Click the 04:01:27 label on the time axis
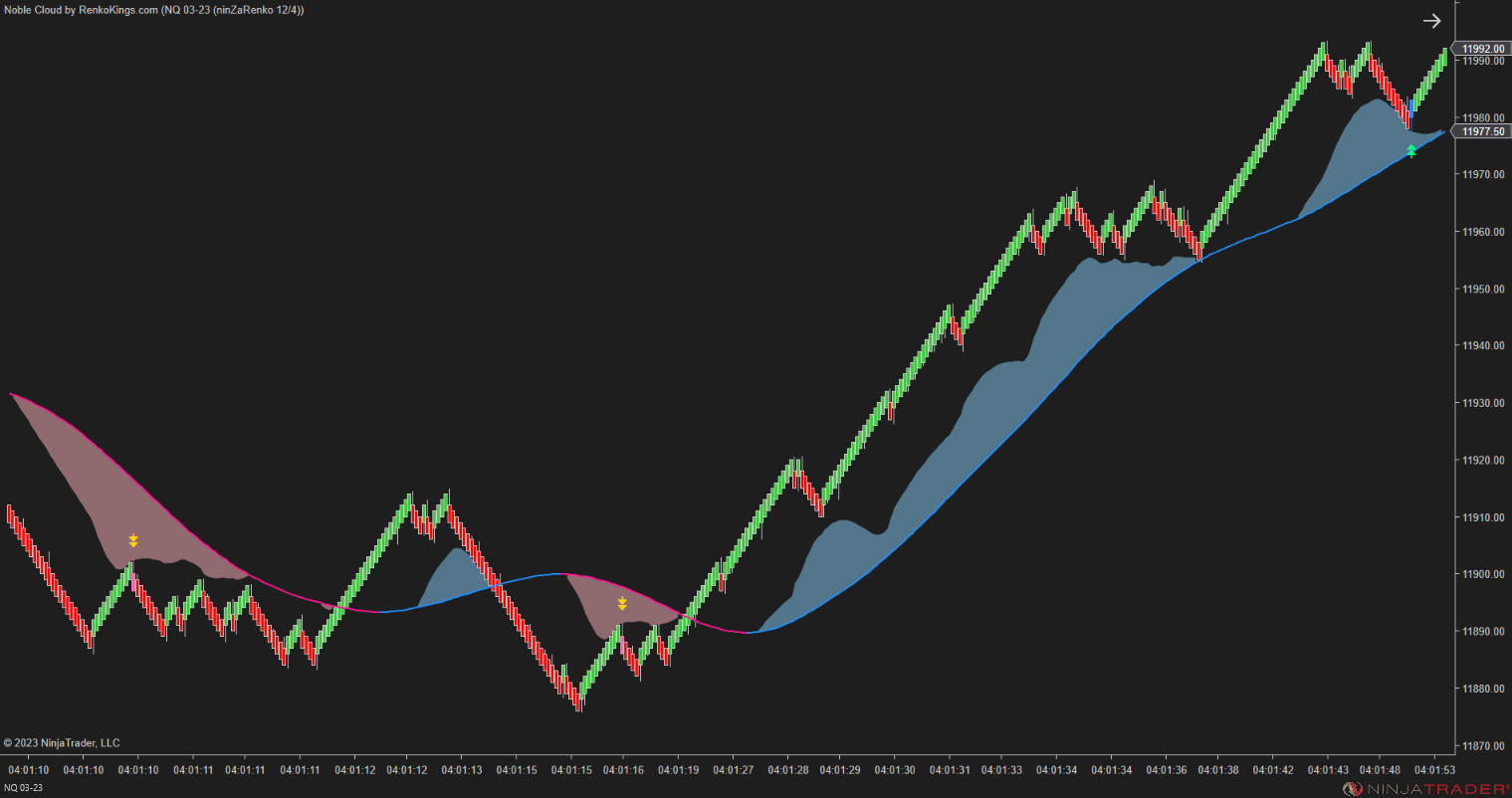The image size is (1512, 798). (734, 768)
